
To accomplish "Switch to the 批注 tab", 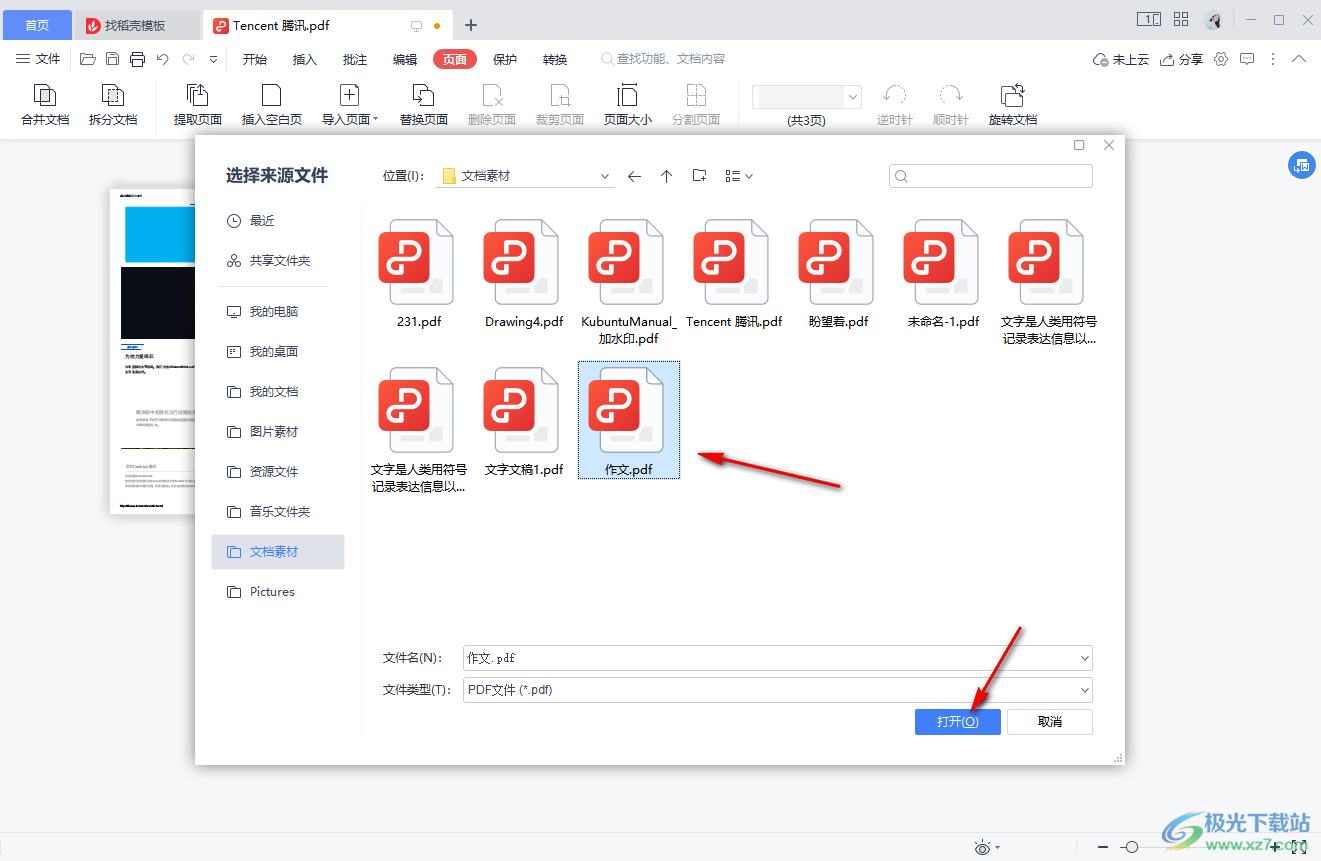I will click(355, 59).
